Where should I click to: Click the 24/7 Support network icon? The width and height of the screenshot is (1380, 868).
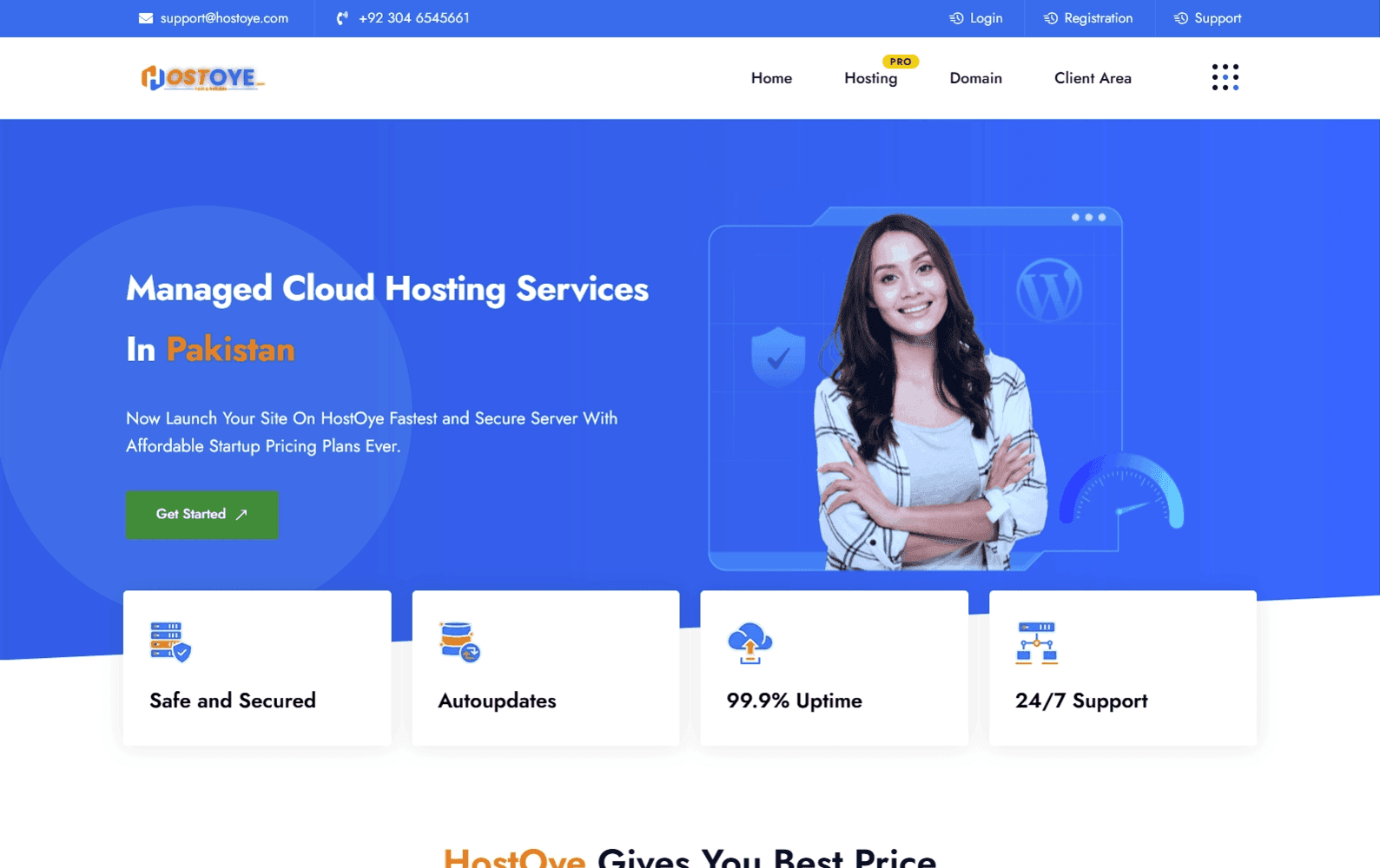point(1036,643)
